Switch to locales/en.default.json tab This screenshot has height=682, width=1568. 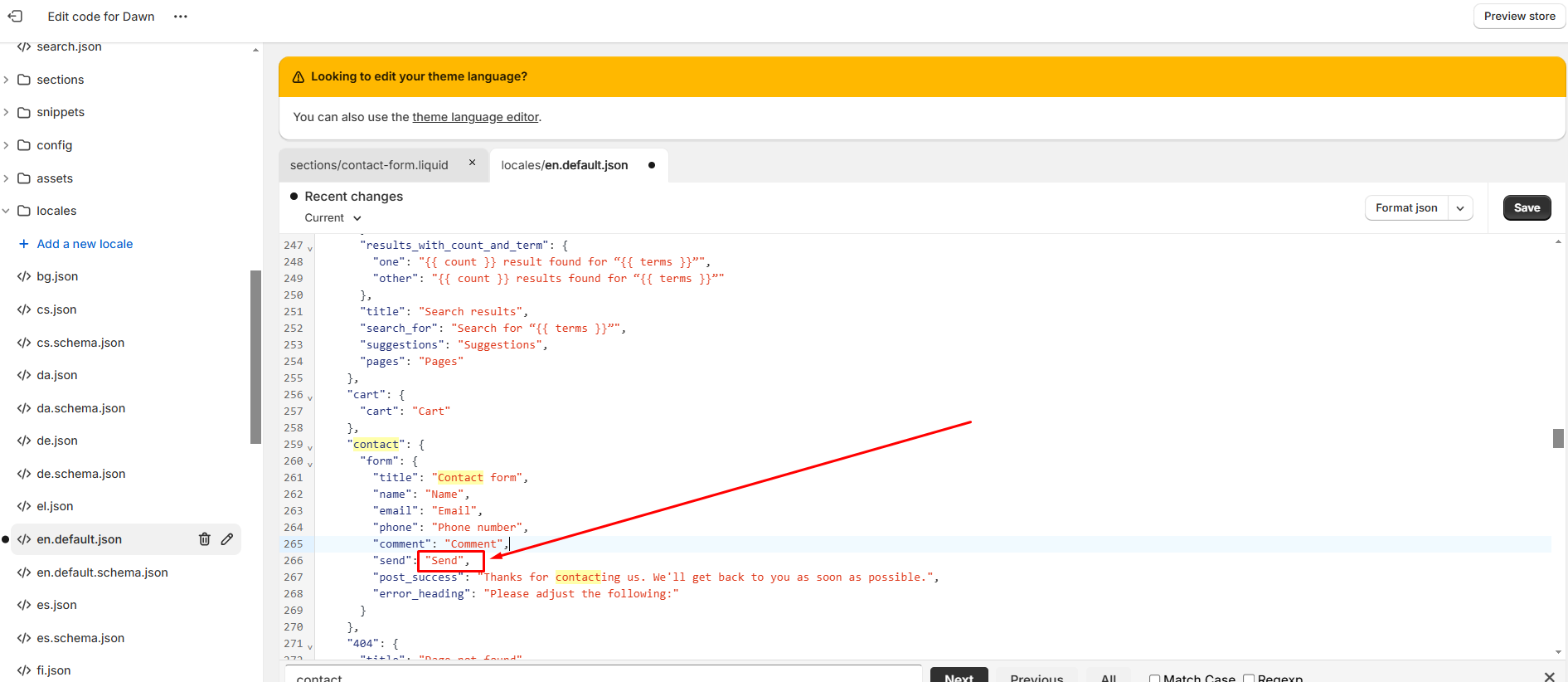click(565, 165)
